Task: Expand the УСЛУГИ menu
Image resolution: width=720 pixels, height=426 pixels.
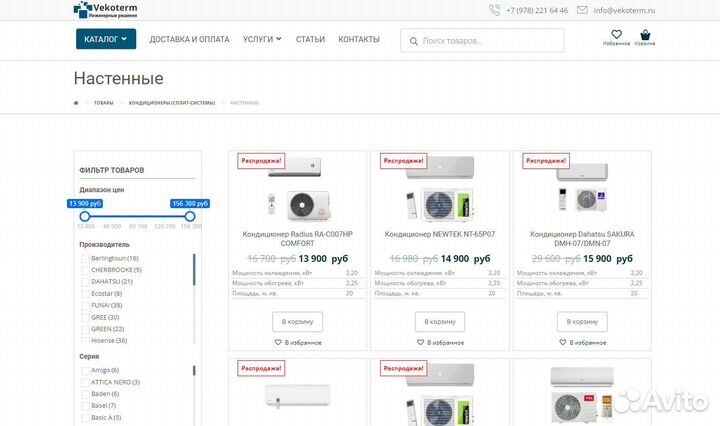Action: click(x=262, y=39)
